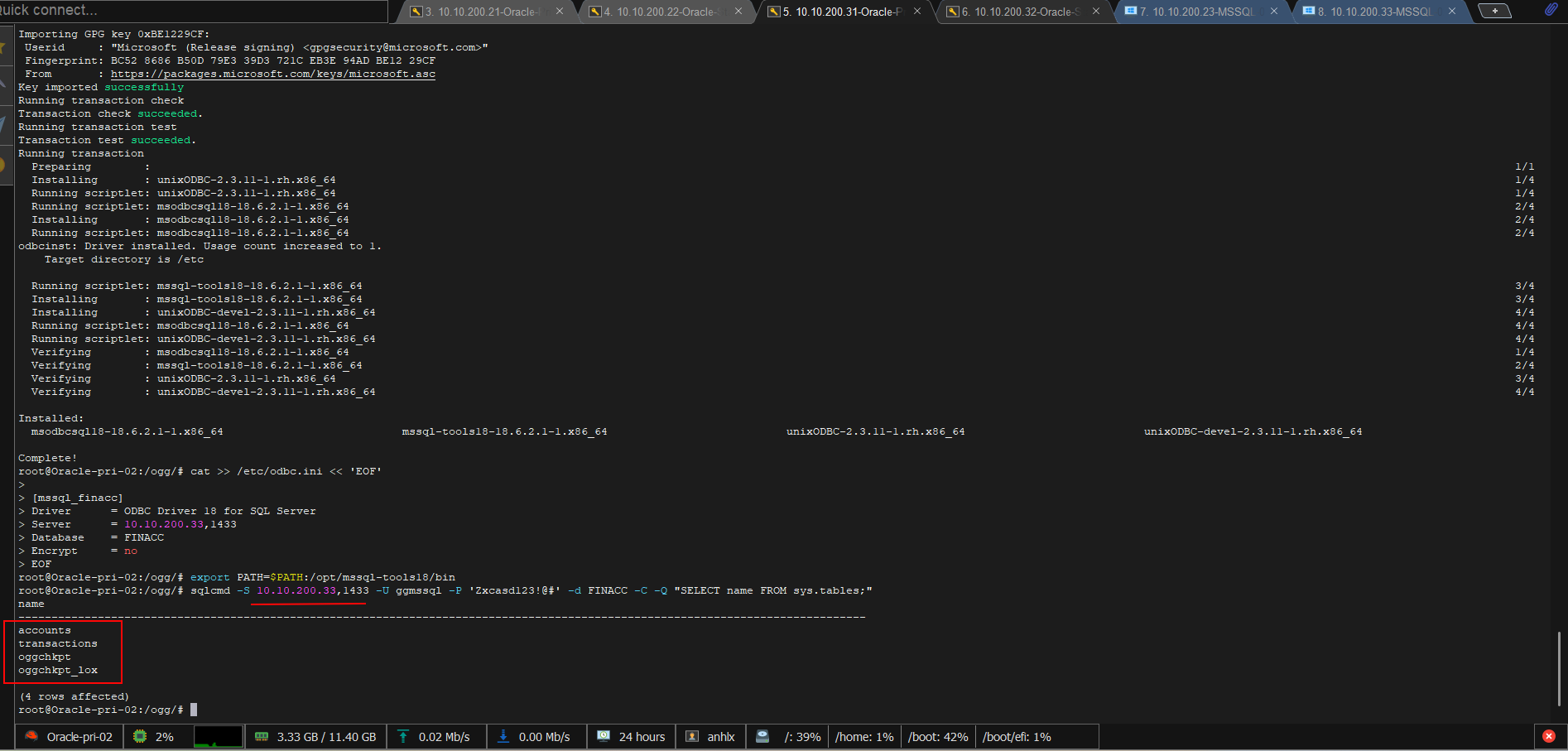The width and height of the screenshot is (1568, 751).
Task: Click the 'Complete!' line in terminal
Action: [x=47, y=458]
